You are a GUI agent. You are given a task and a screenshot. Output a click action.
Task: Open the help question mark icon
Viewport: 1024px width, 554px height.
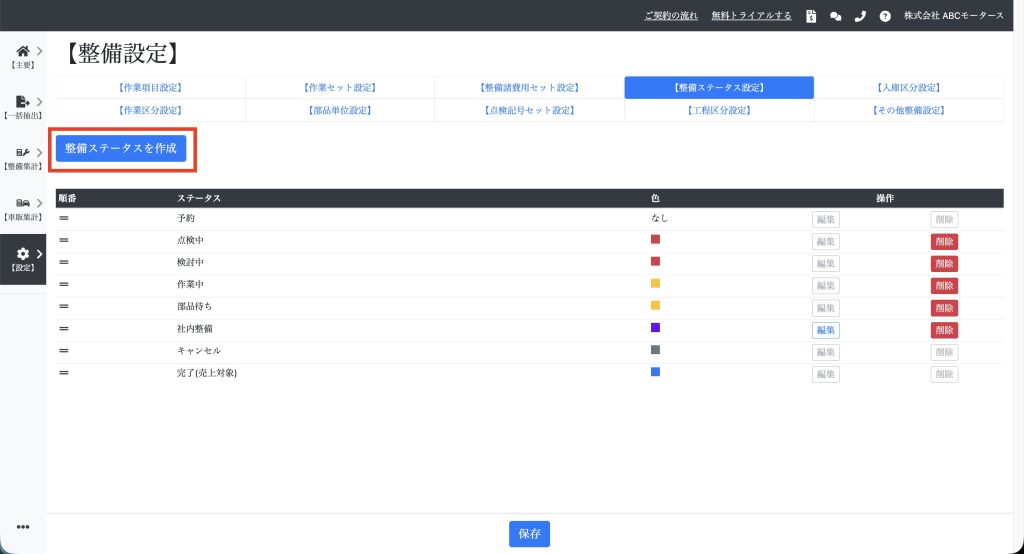point(885,16)
